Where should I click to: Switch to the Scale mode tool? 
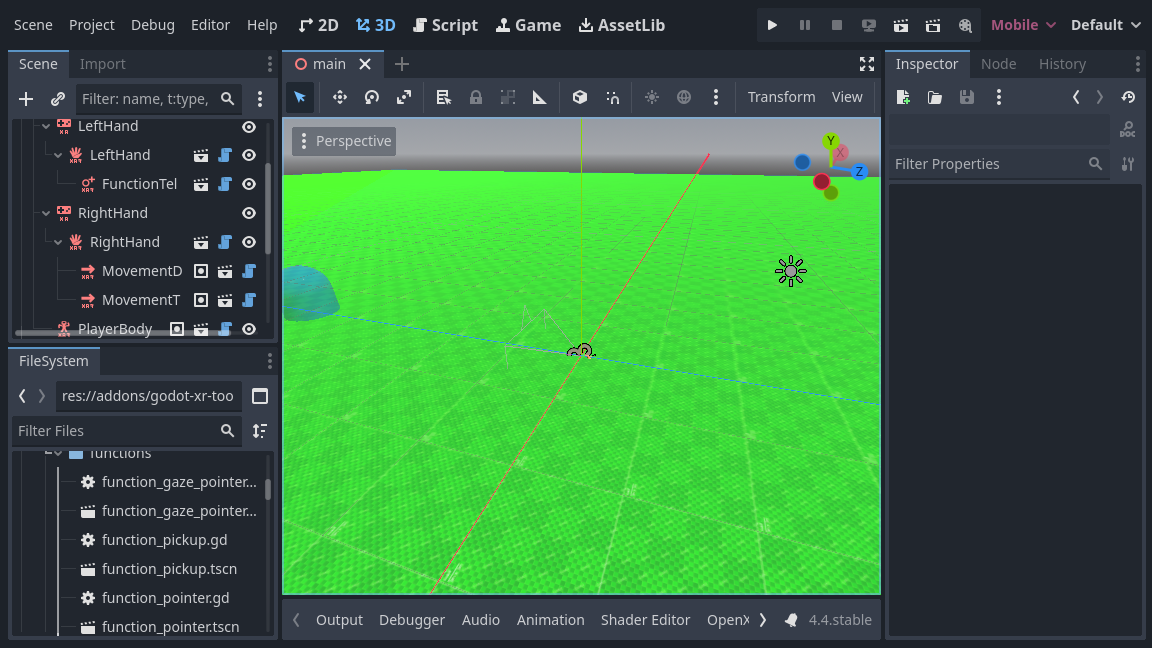(403, 97)
